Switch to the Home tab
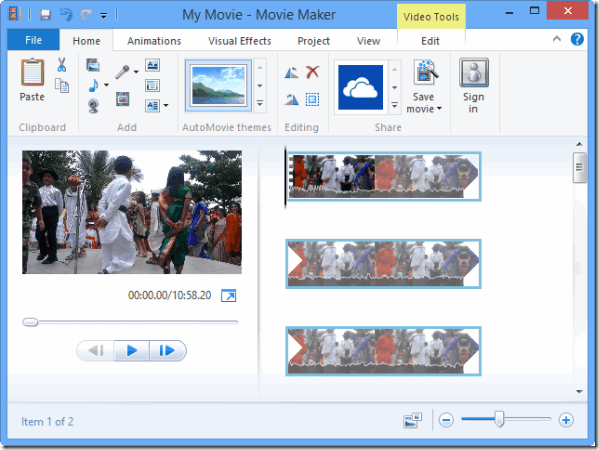 click(x=86, y=41)
